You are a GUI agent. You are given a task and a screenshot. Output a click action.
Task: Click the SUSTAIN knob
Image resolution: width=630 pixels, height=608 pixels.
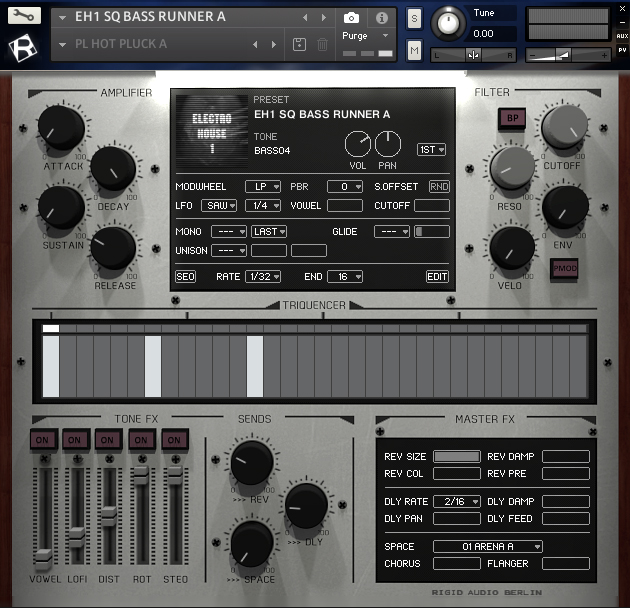[61, 207]
